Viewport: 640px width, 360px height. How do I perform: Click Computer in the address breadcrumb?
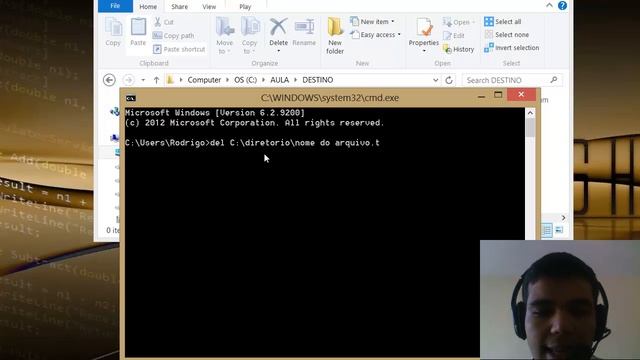click(x=204, y=80)
